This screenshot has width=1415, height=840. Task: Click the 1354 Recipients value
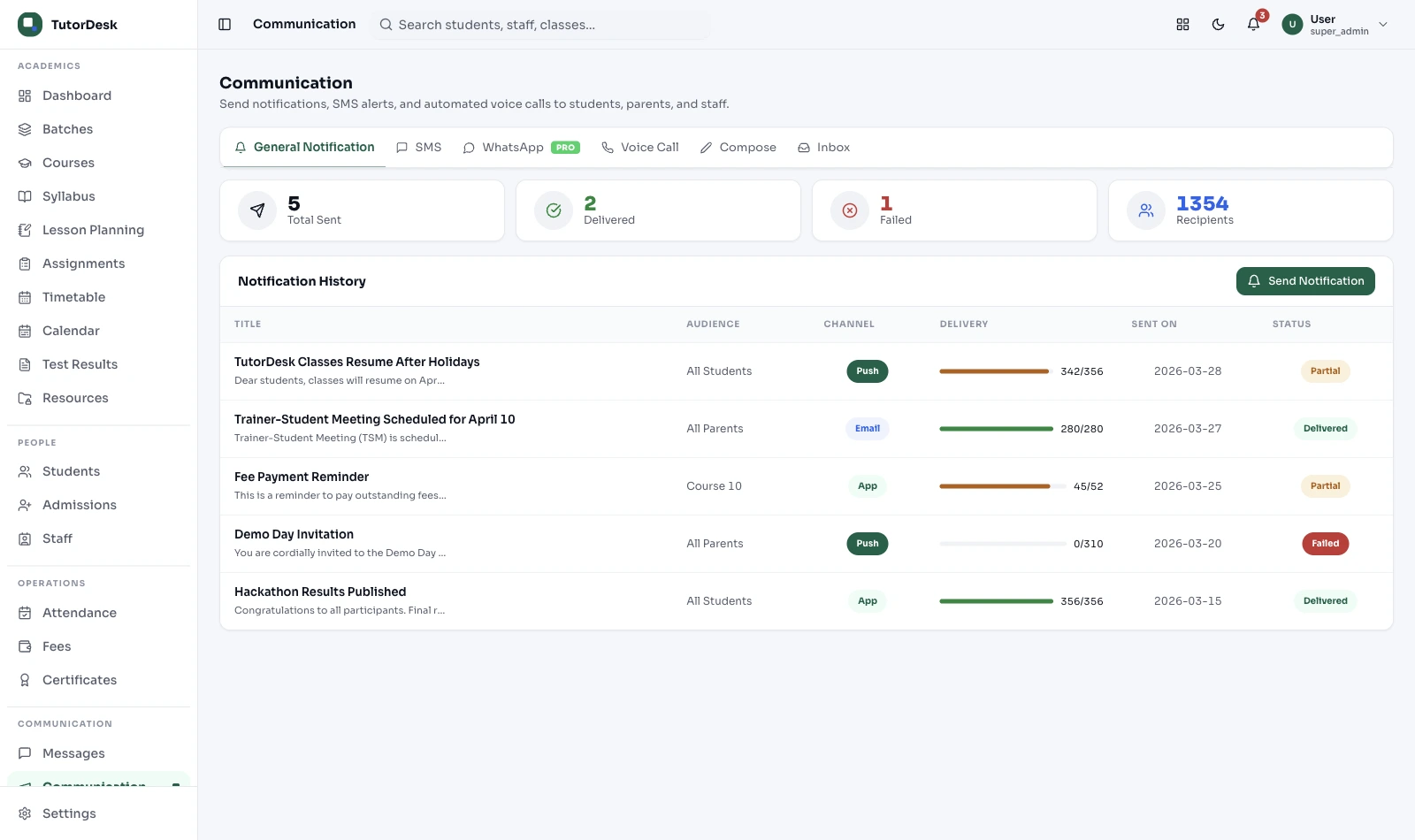[1202, 204]
